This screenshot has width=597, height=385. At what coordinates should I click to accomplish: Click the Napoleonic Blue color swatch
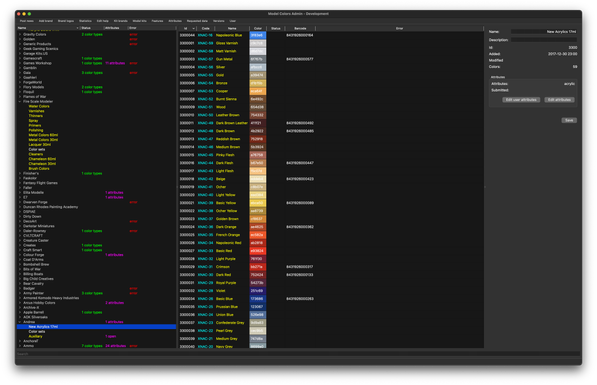(x=258, y=35)
